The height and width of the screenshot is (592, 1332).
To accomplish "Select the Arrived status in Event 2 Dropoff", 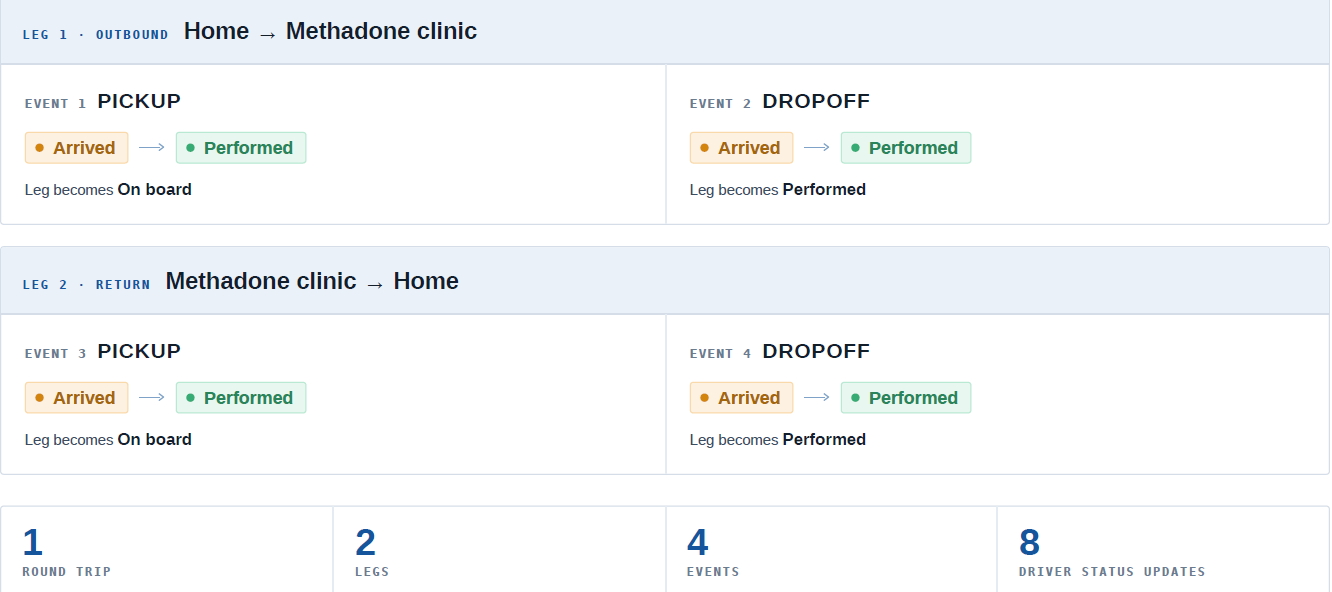I will pos(741,148).
